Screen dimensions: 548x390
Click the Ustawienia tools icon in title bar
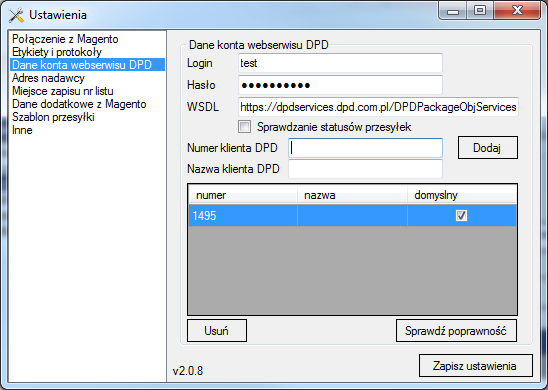(16, 15)
